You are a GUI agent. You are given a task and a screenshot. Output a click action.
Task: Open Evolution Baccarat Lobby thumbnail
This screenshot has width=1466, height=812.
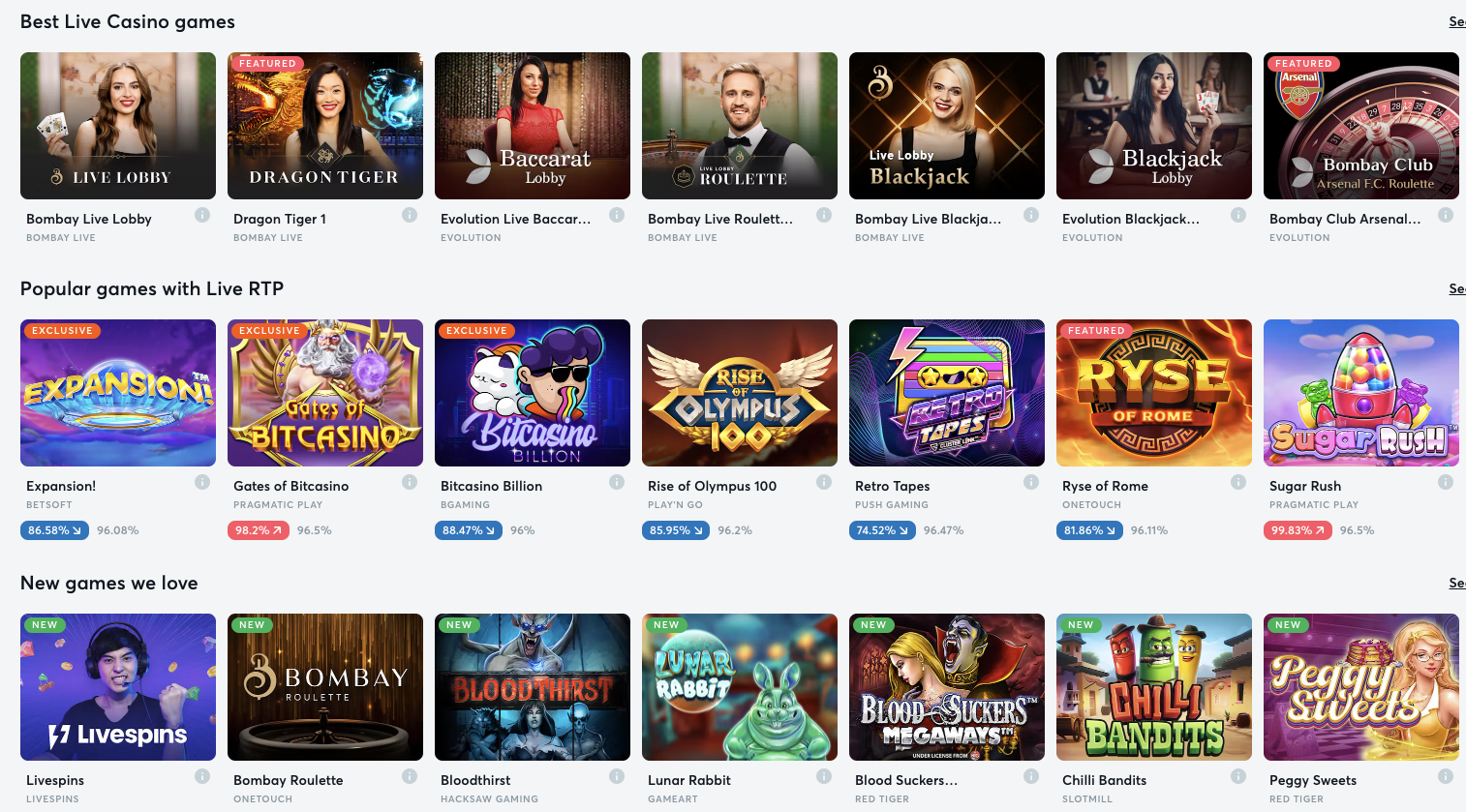point(533,126)
